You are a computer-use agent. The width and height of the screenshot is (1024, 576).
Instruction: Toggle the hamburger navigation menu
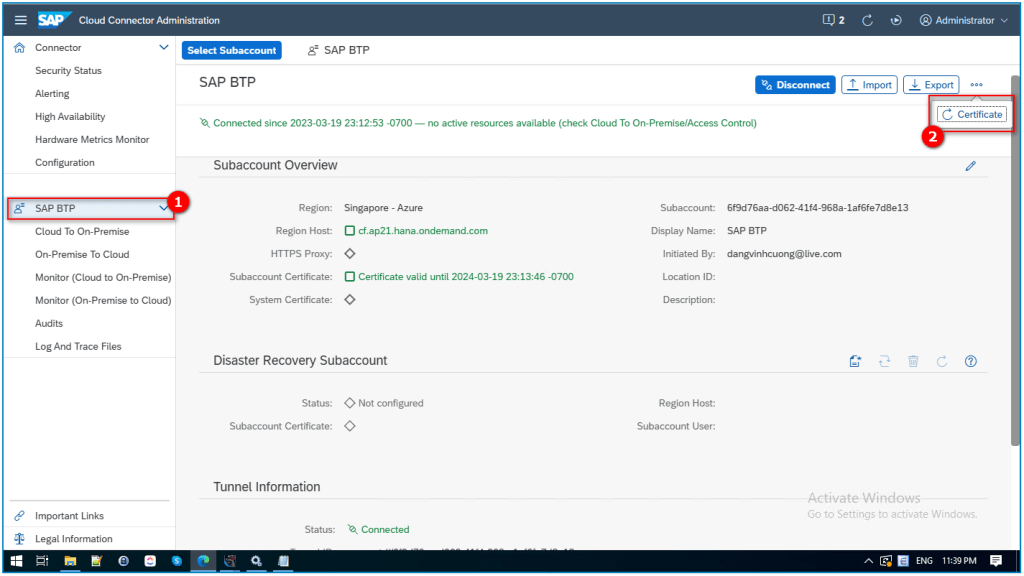(x=20, y=20)
